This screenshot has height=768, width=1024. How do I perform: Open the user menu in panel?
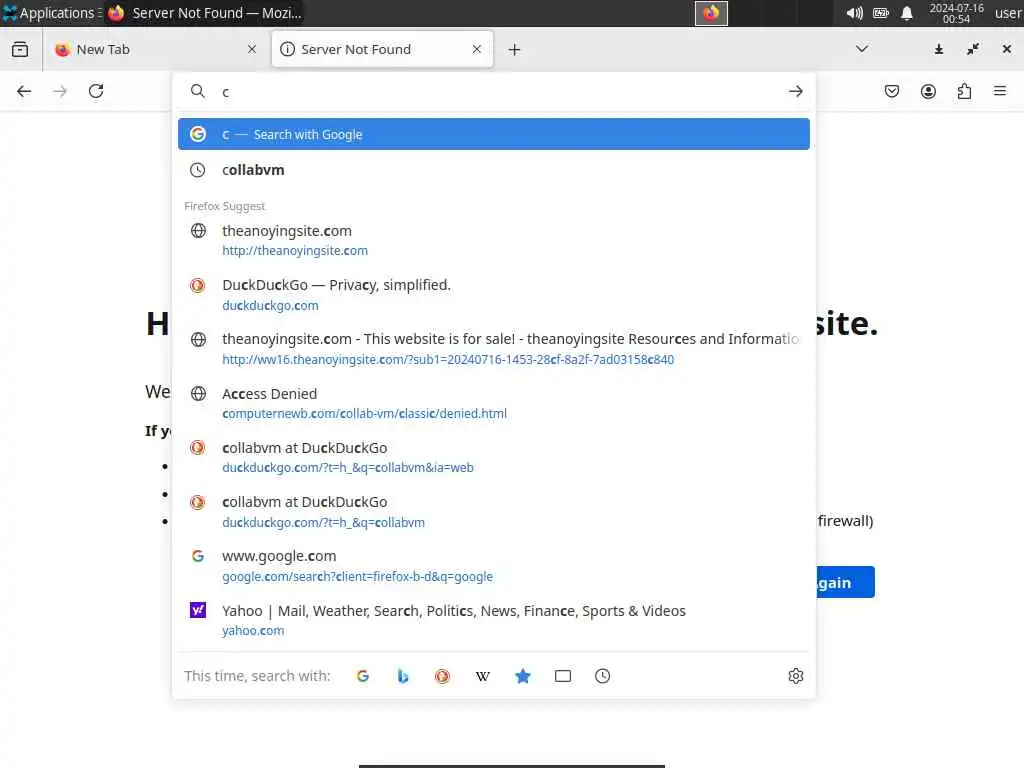pyautogui.click(x=1008, y=13)
